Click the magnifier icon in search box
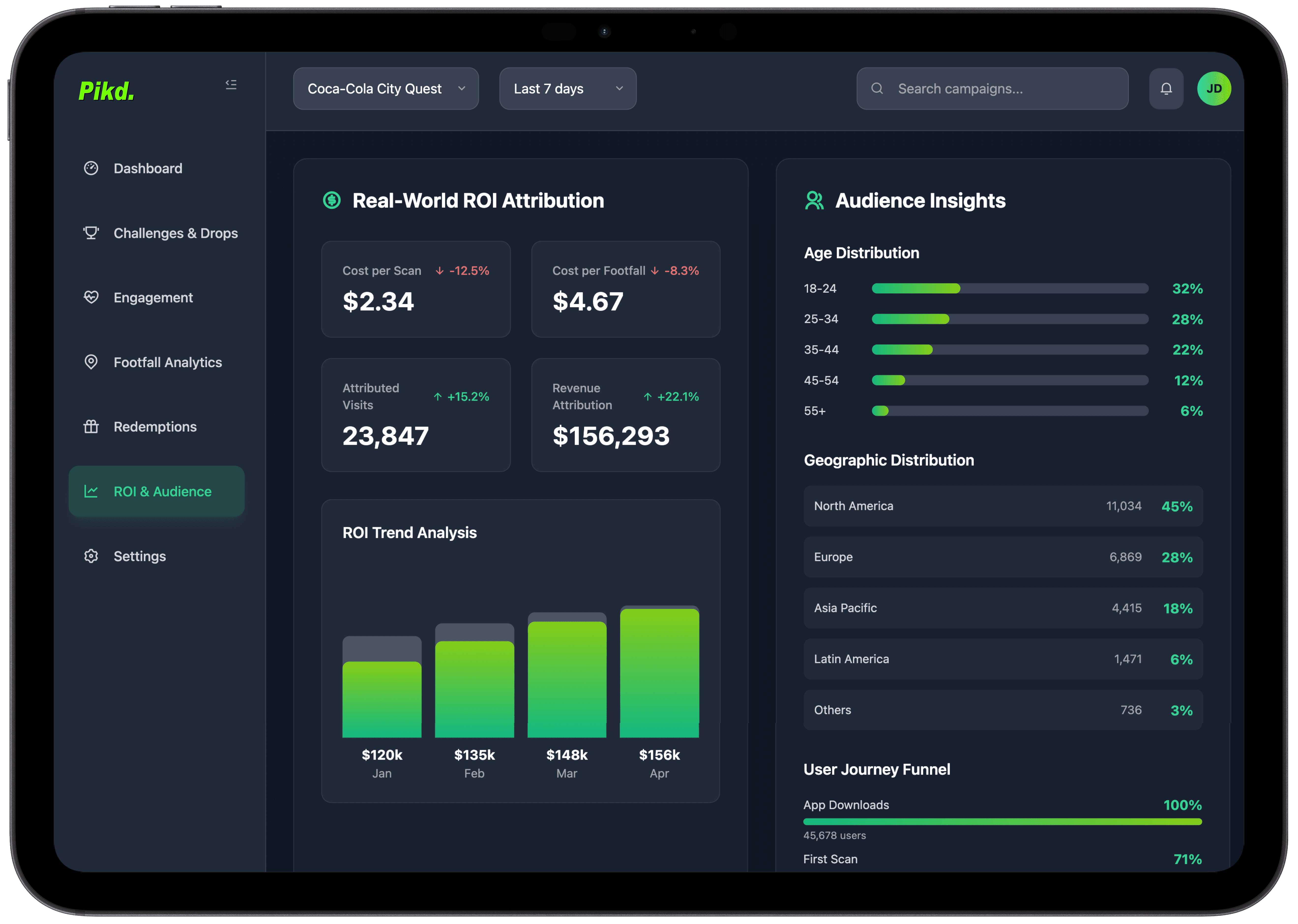Viewport: 1298px width, 924px height. [877, 89]
